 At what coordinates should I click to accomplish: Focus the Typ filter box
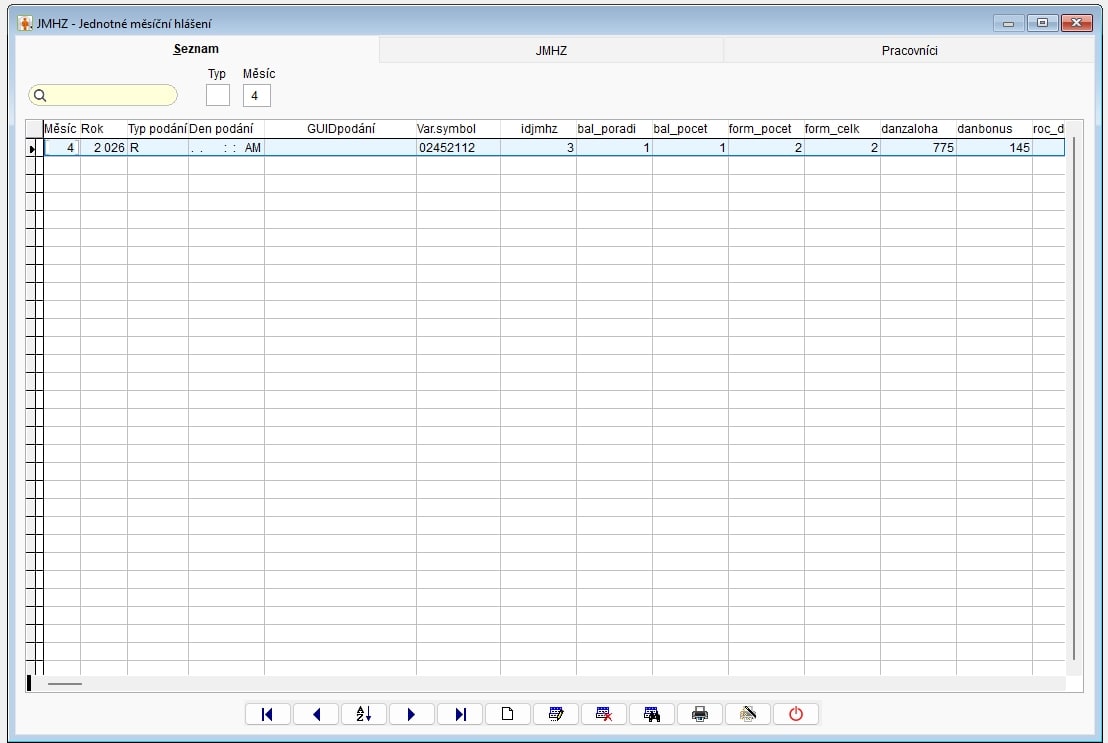pos(217,95)
